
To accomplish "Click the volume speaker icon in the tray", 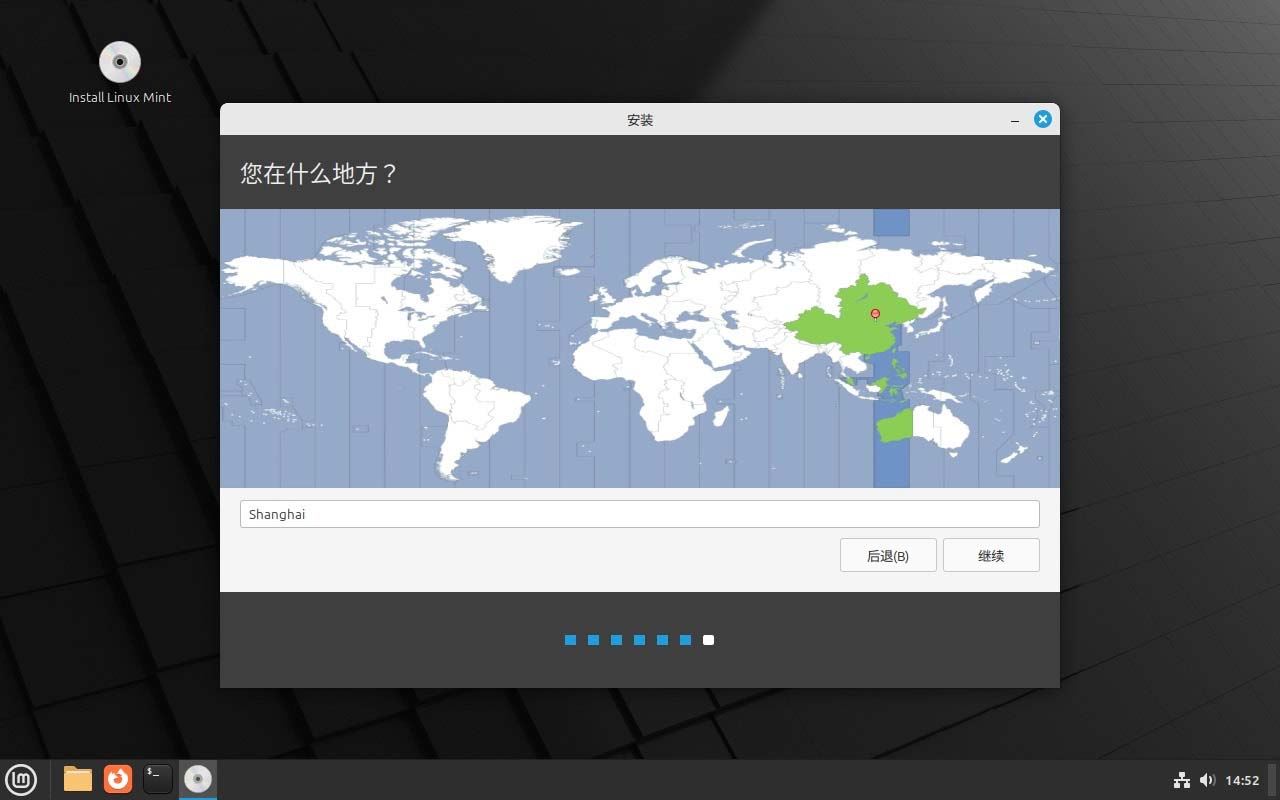I will click(x=1208, y=780).
